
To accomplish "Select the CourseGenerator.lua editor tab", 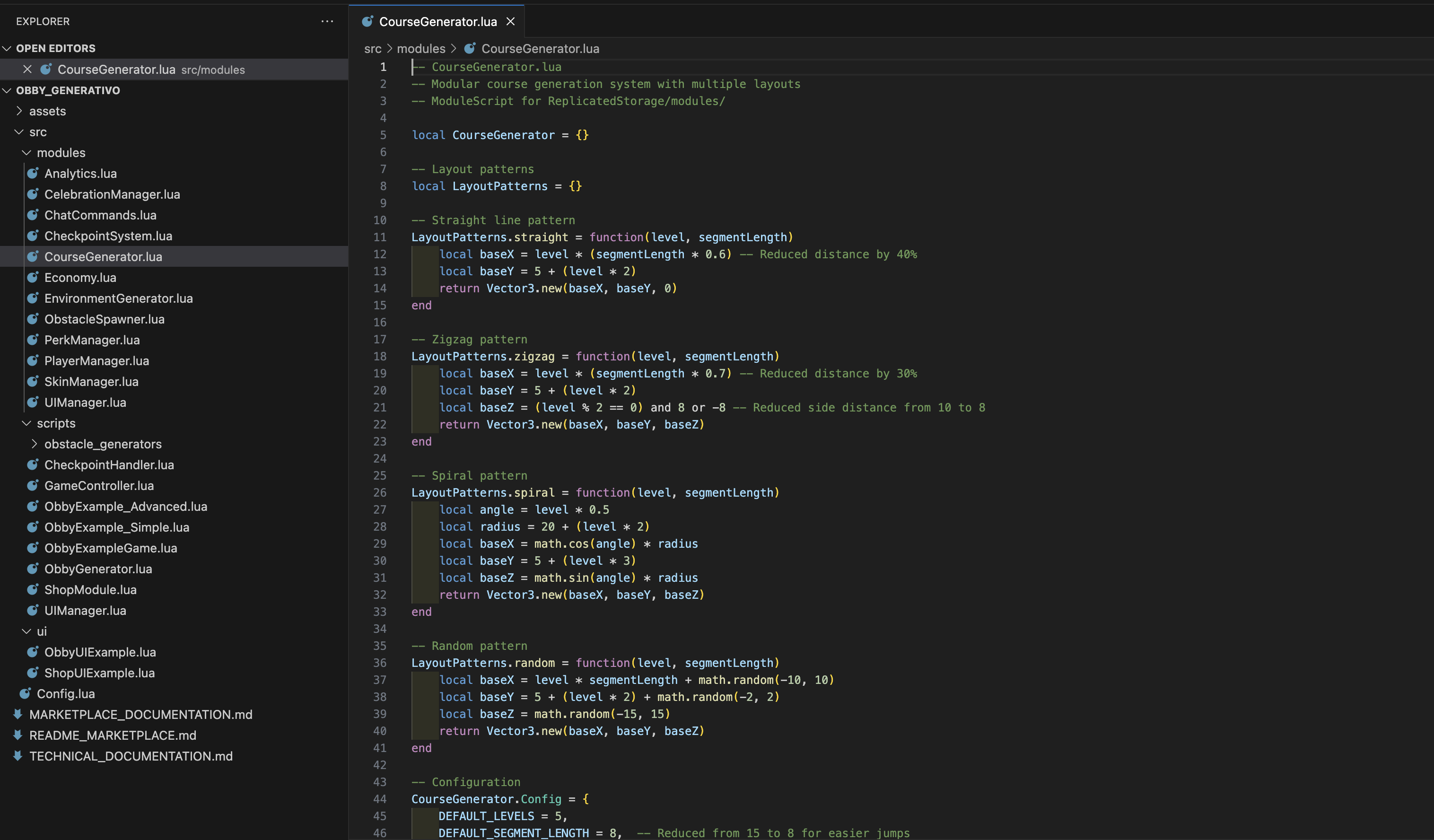I will pos(437,22).
